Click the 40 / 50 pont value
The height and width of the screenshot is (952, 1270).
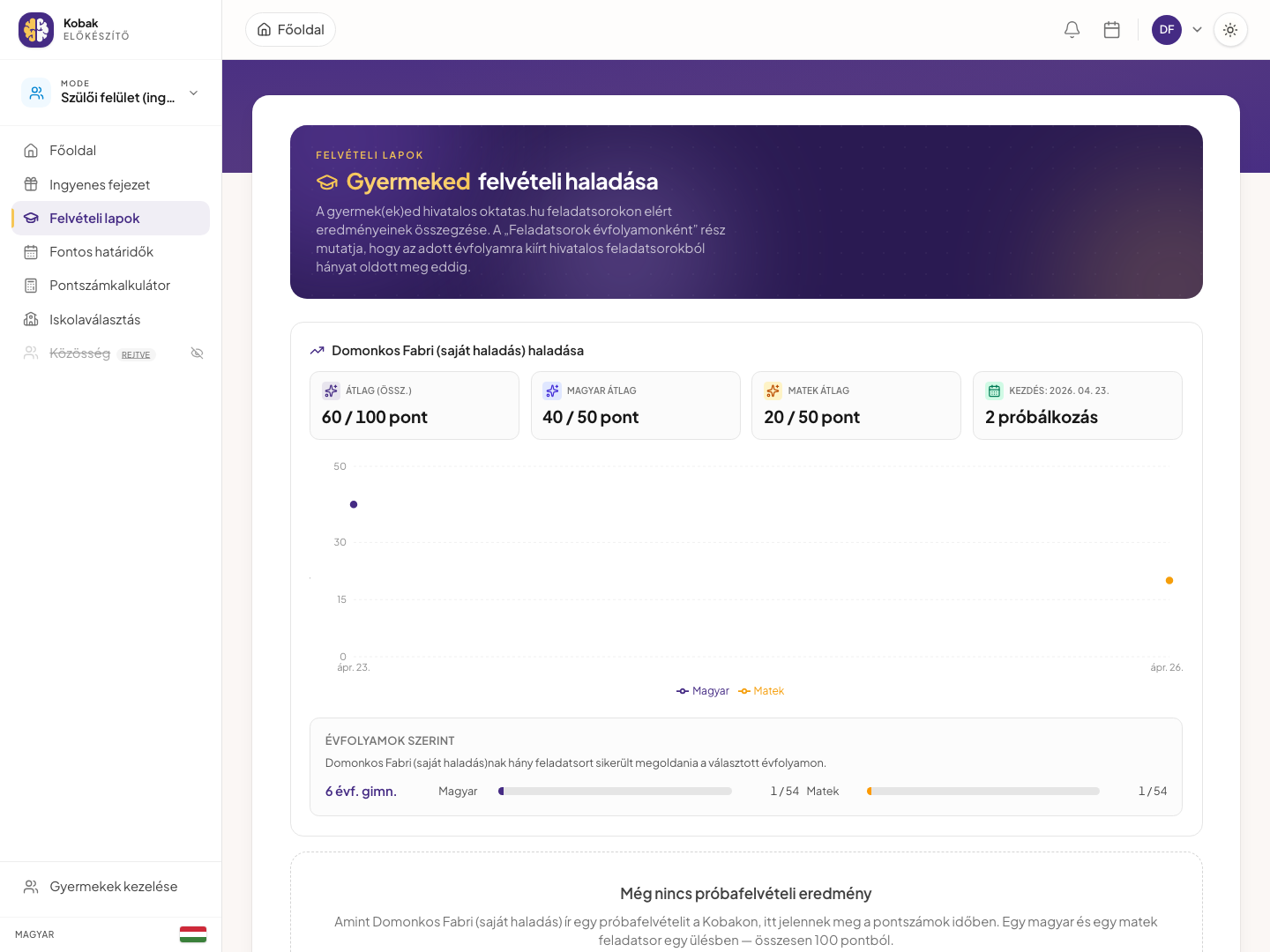[591, 418]
